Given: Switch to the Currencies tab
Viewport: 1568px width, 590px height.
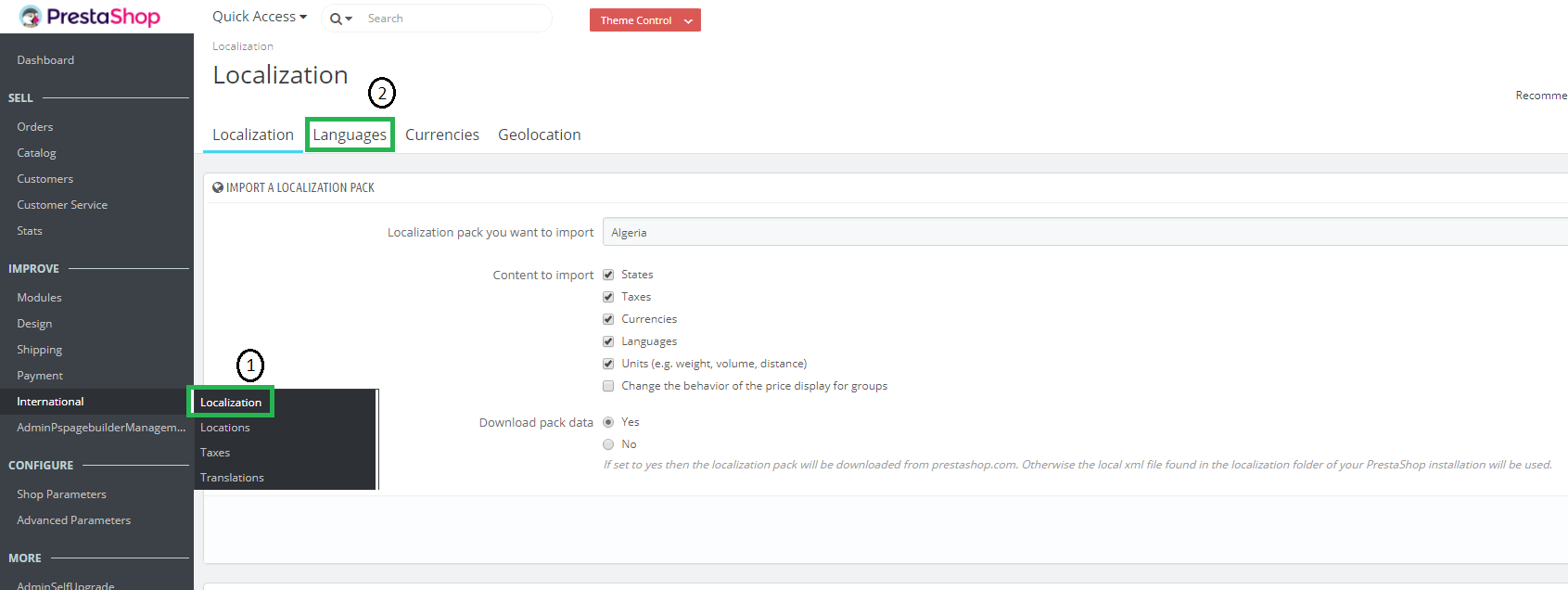Looking at the screenshot, I should [442, 135].
